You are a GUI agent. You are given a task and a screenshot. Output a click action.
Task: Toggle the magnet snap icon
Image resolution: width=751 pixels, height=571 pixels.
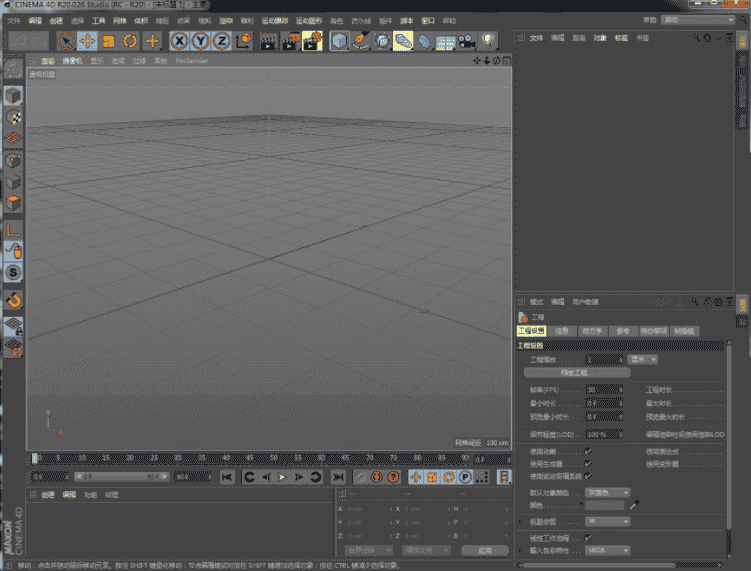tap(13, 300)
